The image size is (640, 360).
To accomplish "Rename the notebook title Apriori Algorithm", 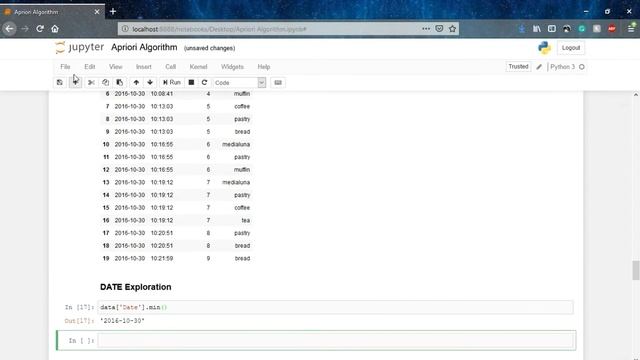I will tap(144, 47).
